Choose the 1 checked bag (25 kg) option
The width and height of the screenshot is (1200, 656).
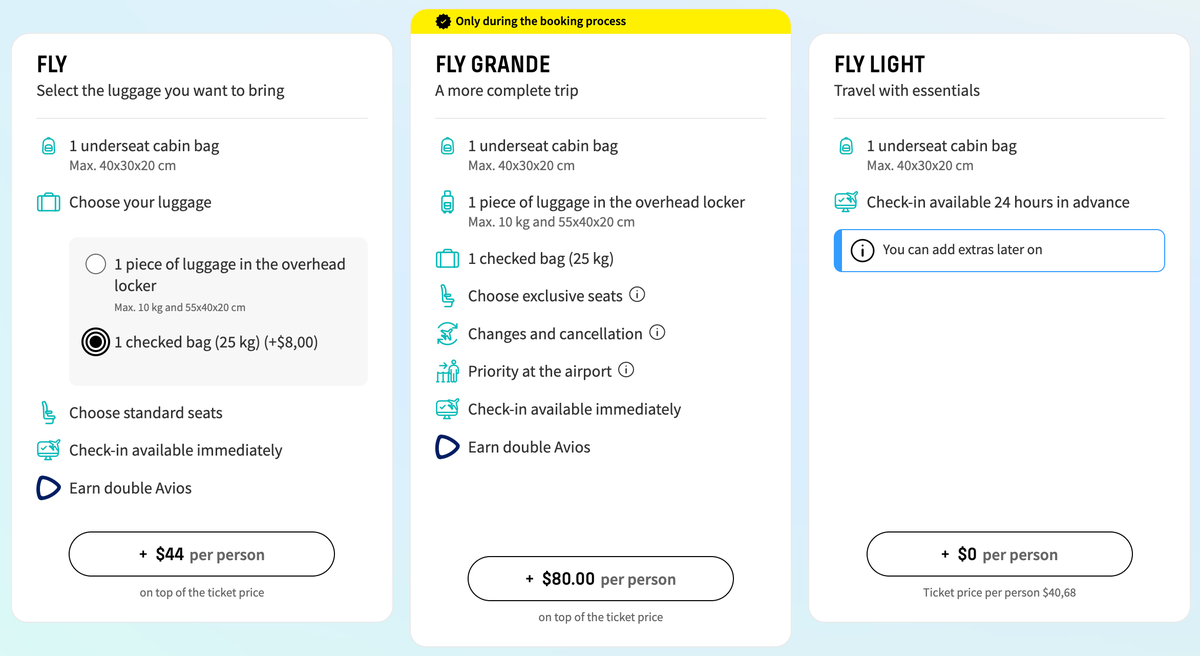[95, 342]
